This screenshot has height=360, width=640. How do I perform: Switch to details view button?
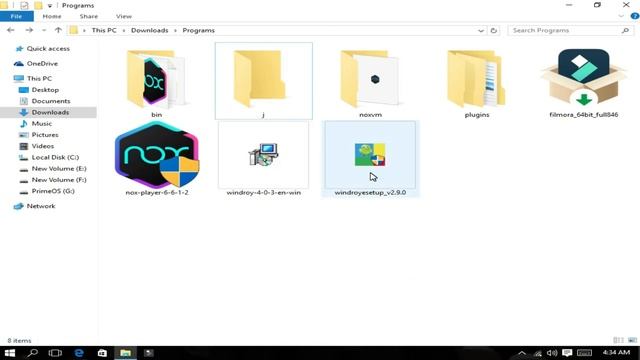[x=618, y=340]
